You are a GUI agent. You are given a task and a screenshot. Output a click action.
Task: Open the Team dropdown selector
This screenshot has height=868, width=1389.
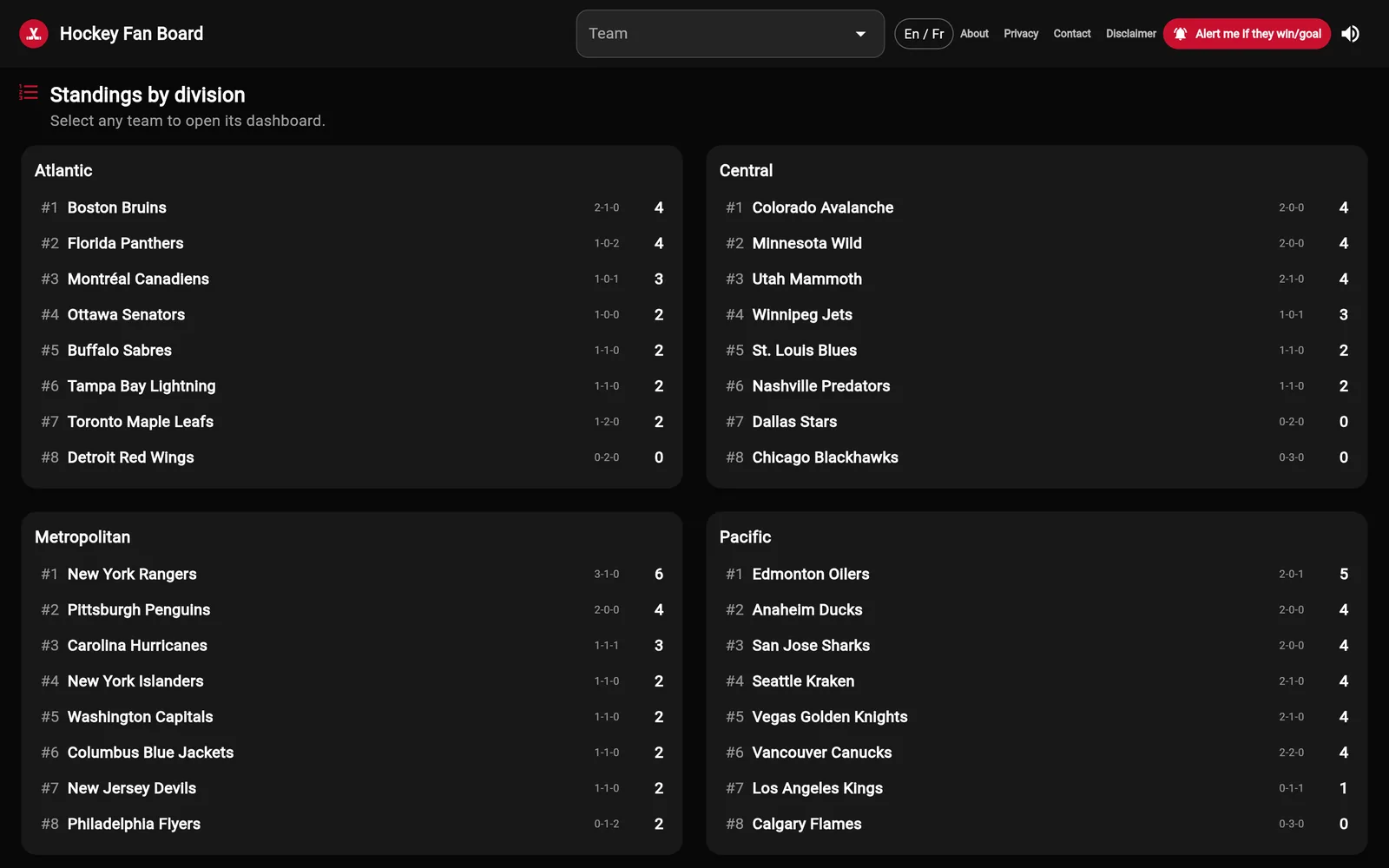coord(730,34)
